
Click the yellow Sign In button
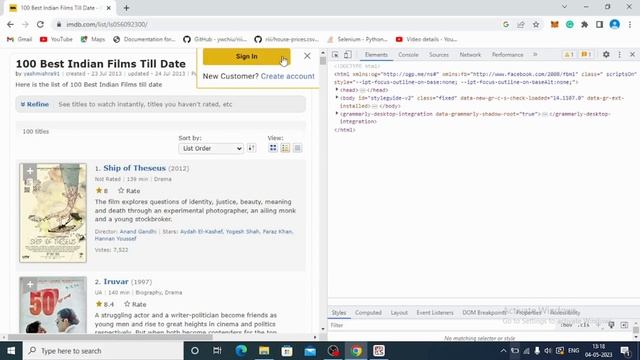pyautogui.click(x=247, y=56)
